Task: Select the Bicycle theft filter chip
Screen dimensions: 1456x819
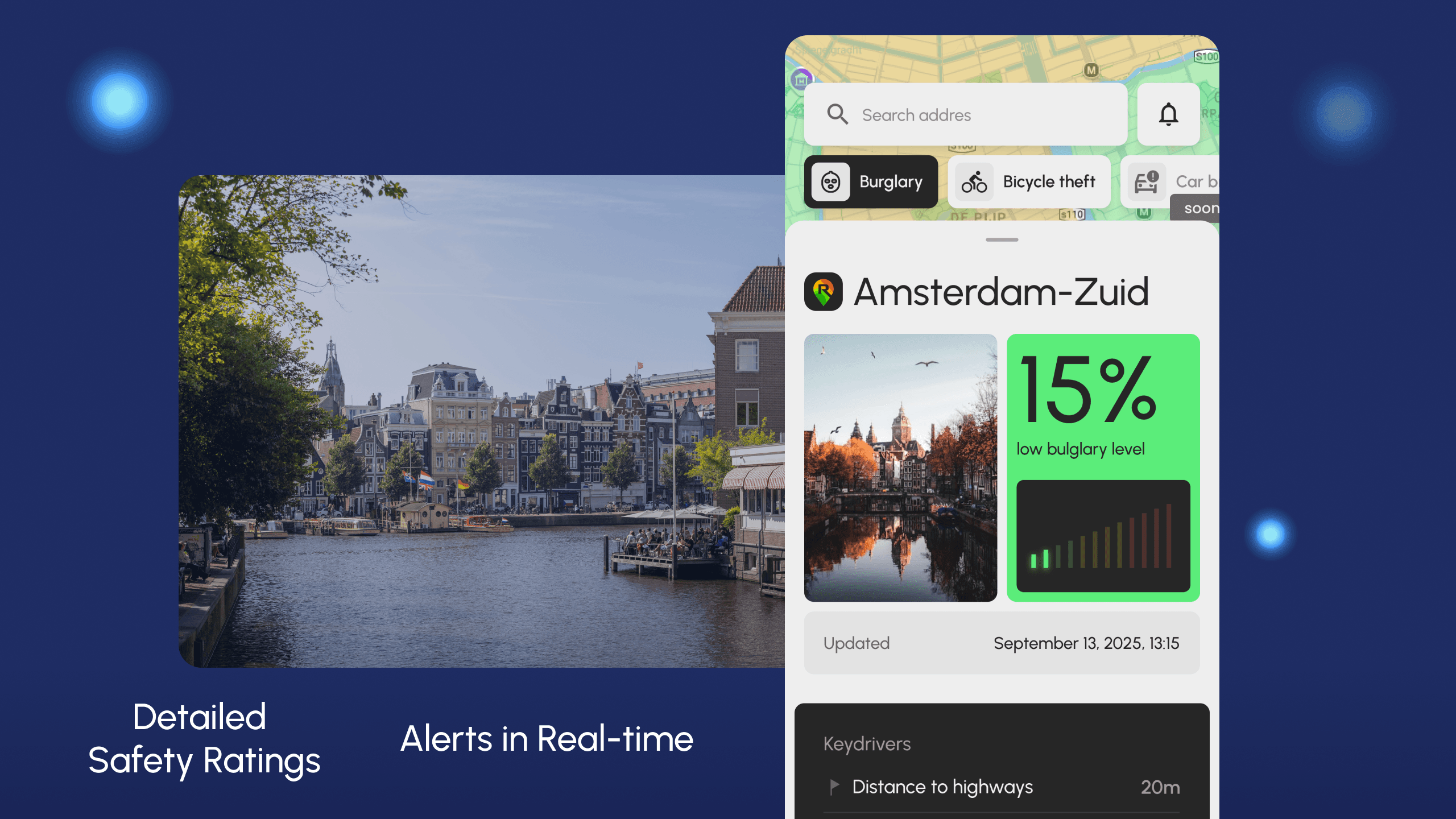Action: (1029, 182)
